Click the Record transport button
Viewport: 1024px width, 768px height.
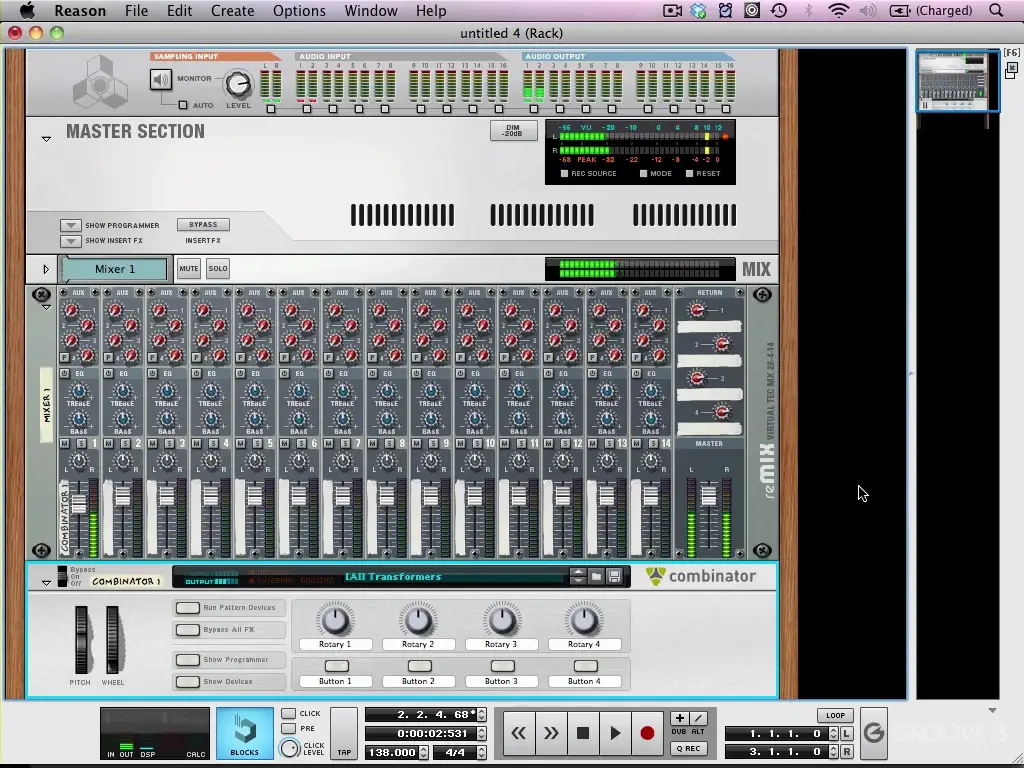647,733
